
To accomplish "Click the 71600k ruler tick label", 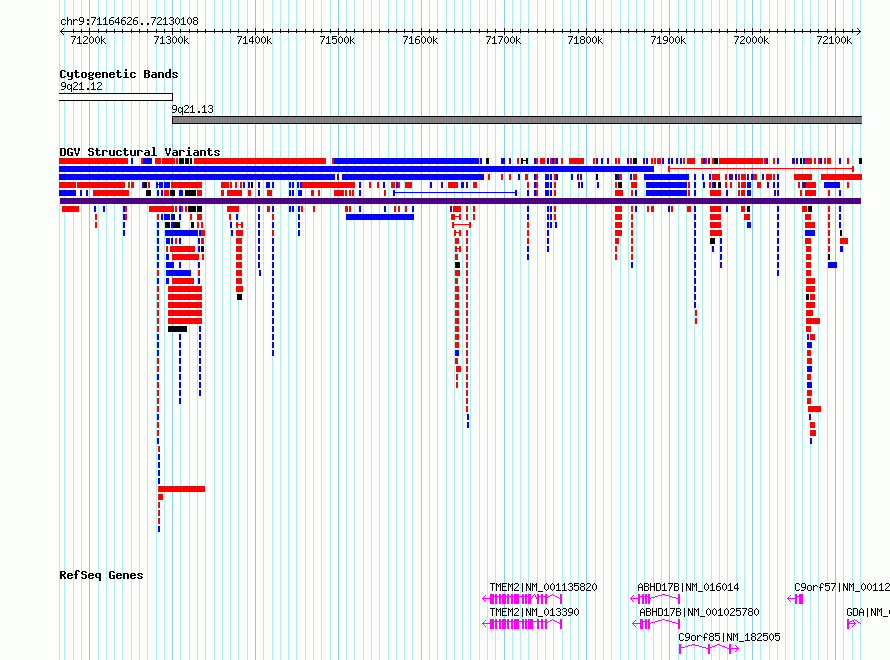I will [x=420, y=40].
